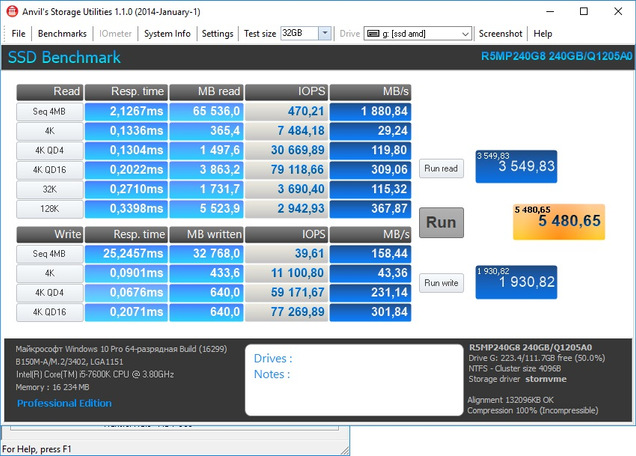Click the write 4K test button

(49, 273)
